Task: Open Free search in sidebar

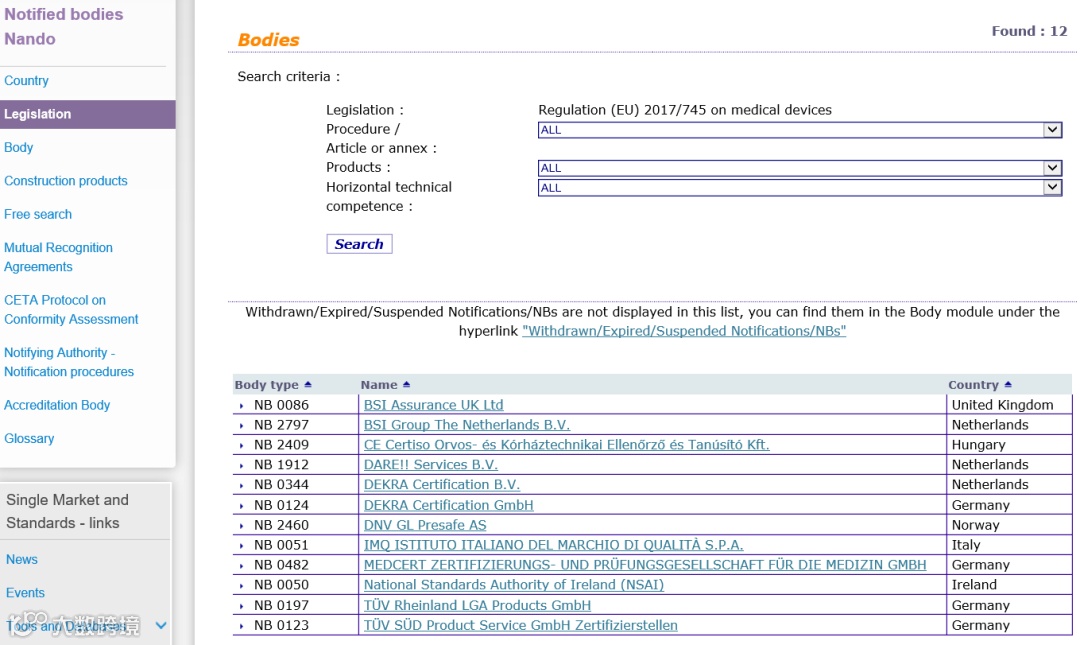Action: pyautogui.click(x=38, y=214)
